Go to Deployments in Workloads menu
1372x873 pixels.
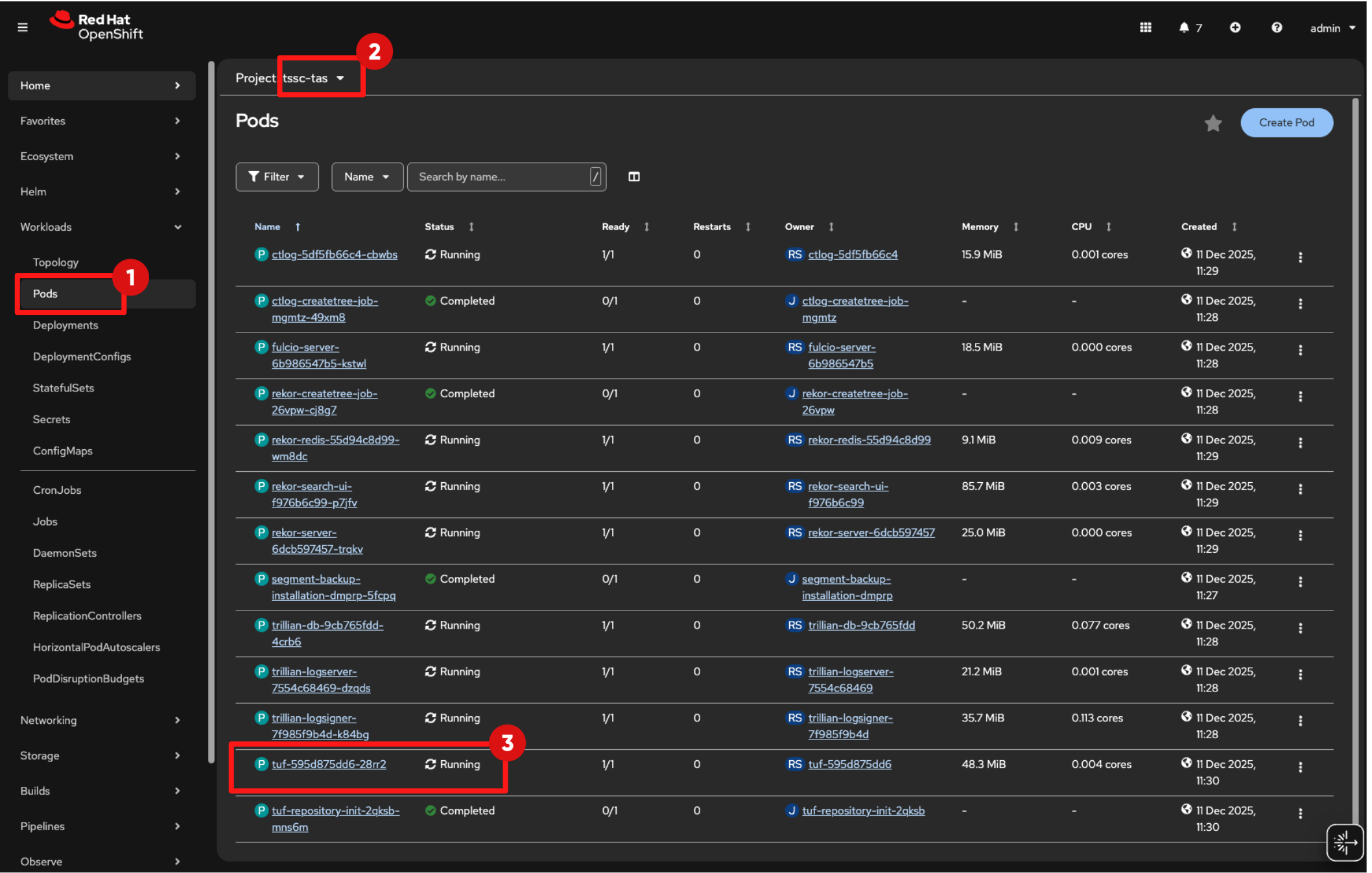(65, 325)
